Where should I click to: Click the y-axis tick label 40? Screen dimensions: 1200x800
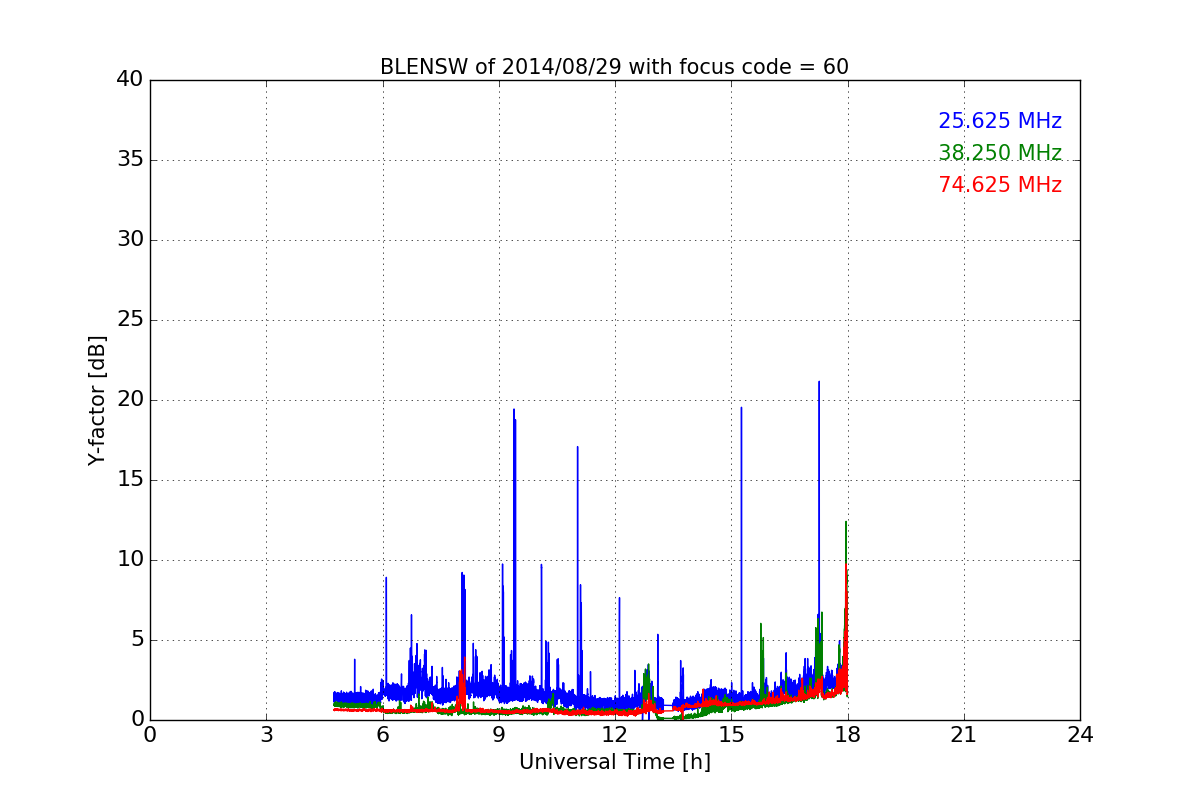130,80
